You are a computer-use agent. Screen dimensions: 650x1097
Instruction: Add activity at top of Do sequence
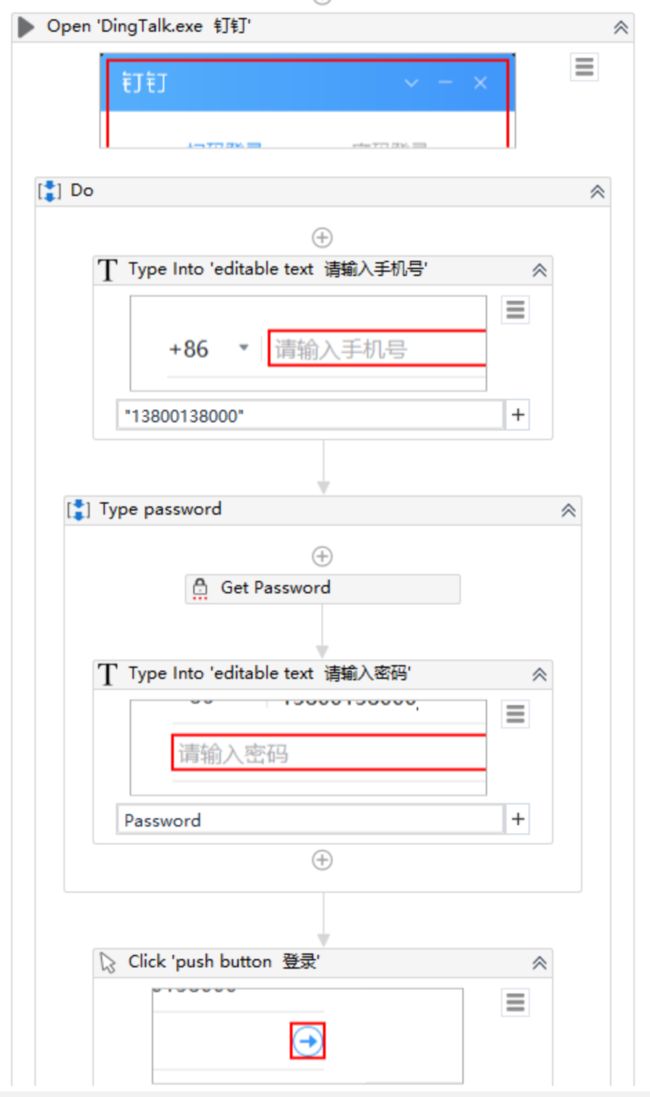pyautogui.click(x=322, y=238)
